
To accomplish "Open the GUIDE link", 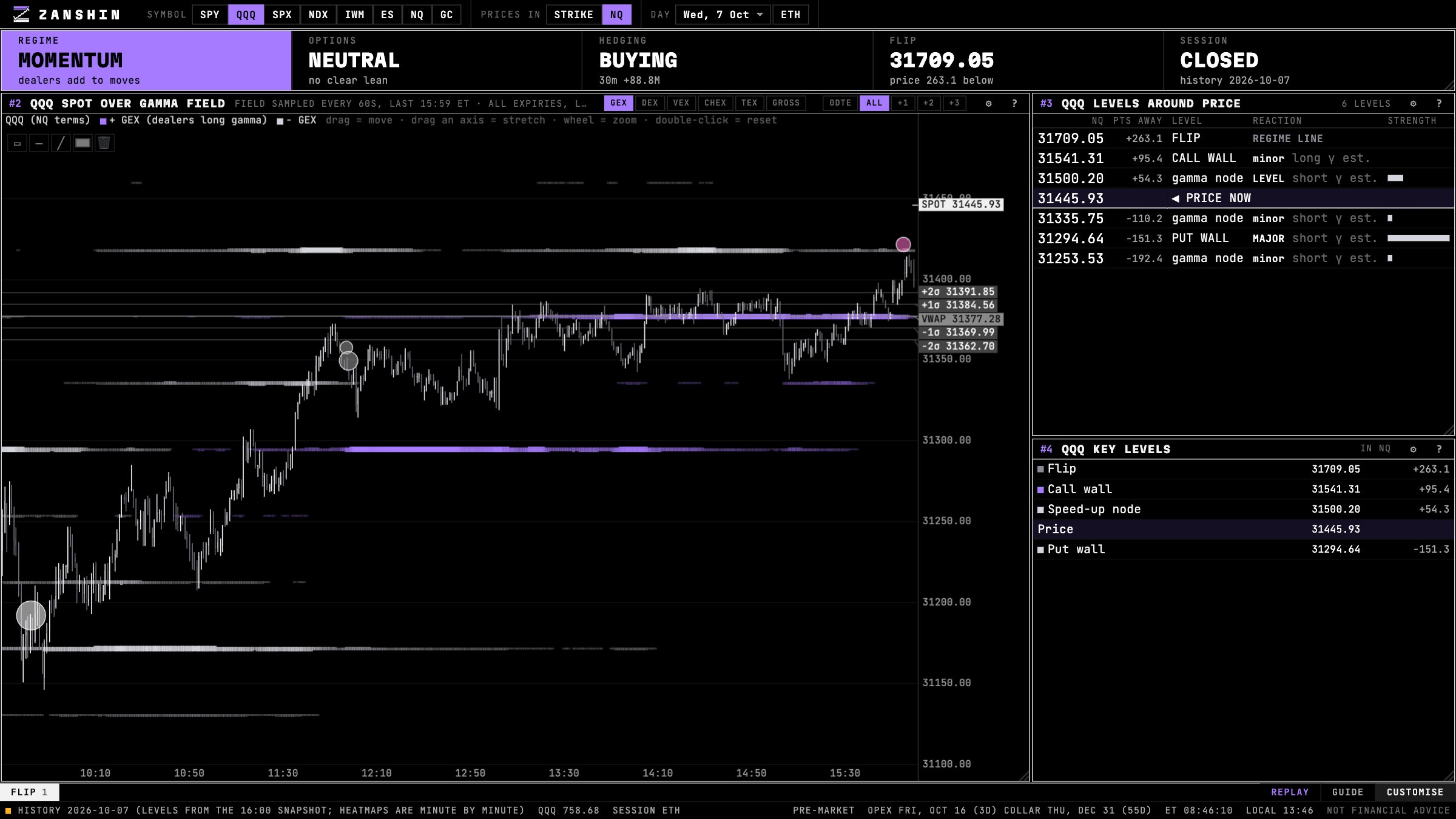I will coord(1347,792).
